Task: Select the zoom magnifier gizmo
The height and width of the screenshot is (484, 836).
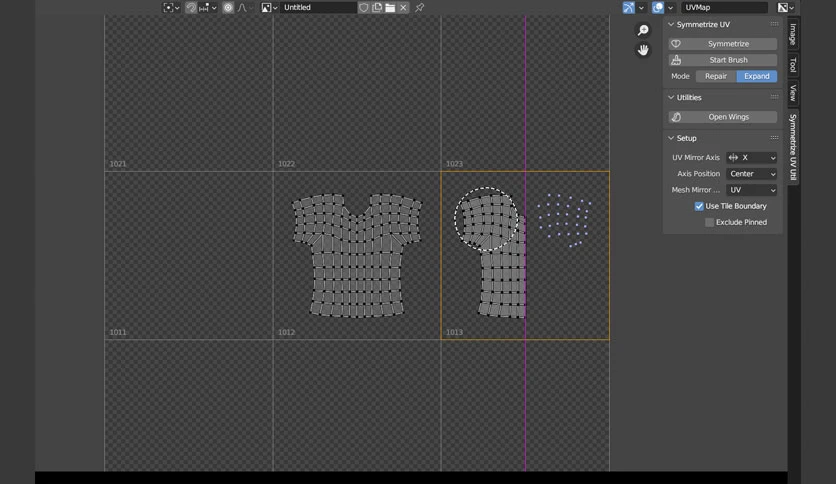Action: (x=644, y=30)
